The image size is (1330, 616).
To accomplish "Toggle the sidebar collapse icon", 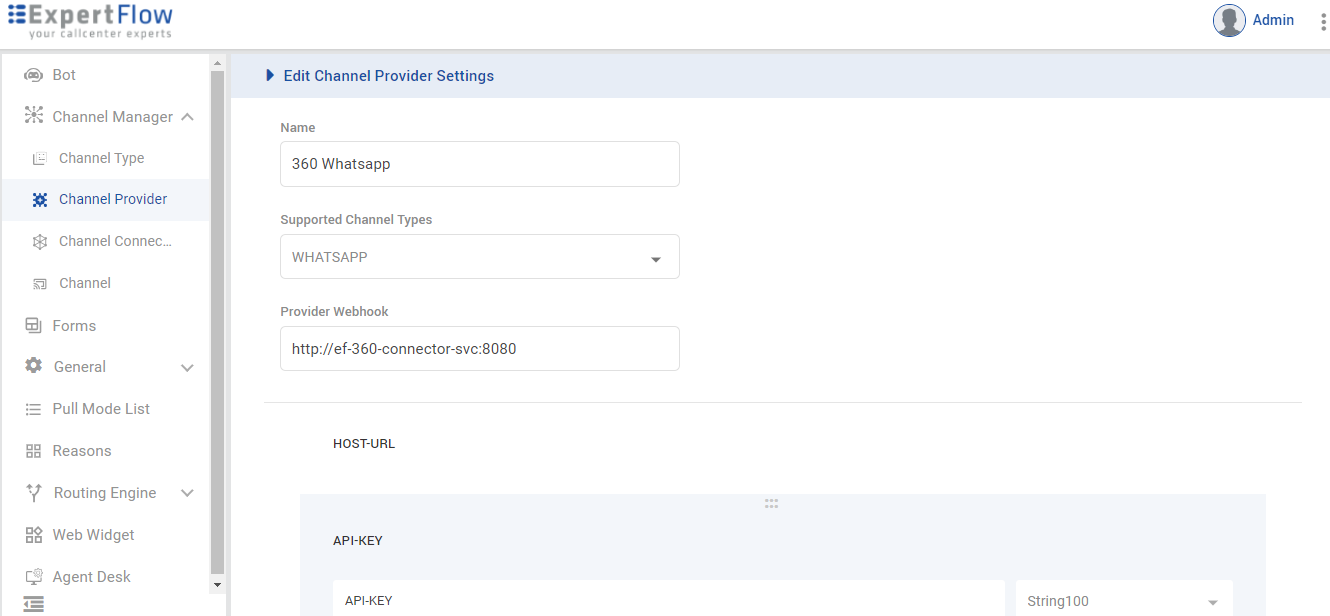I will (x=34, y=604).
